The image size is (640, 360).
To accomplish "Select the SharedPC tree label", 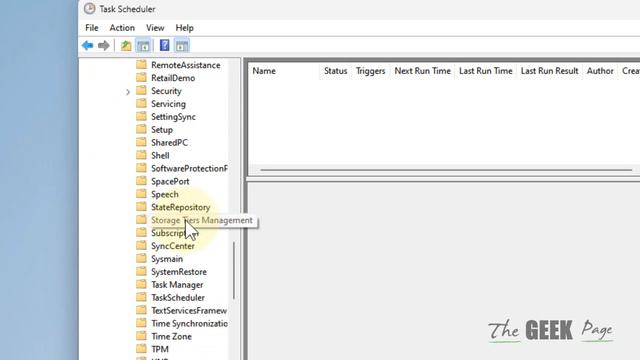I will tap(169, 142).
